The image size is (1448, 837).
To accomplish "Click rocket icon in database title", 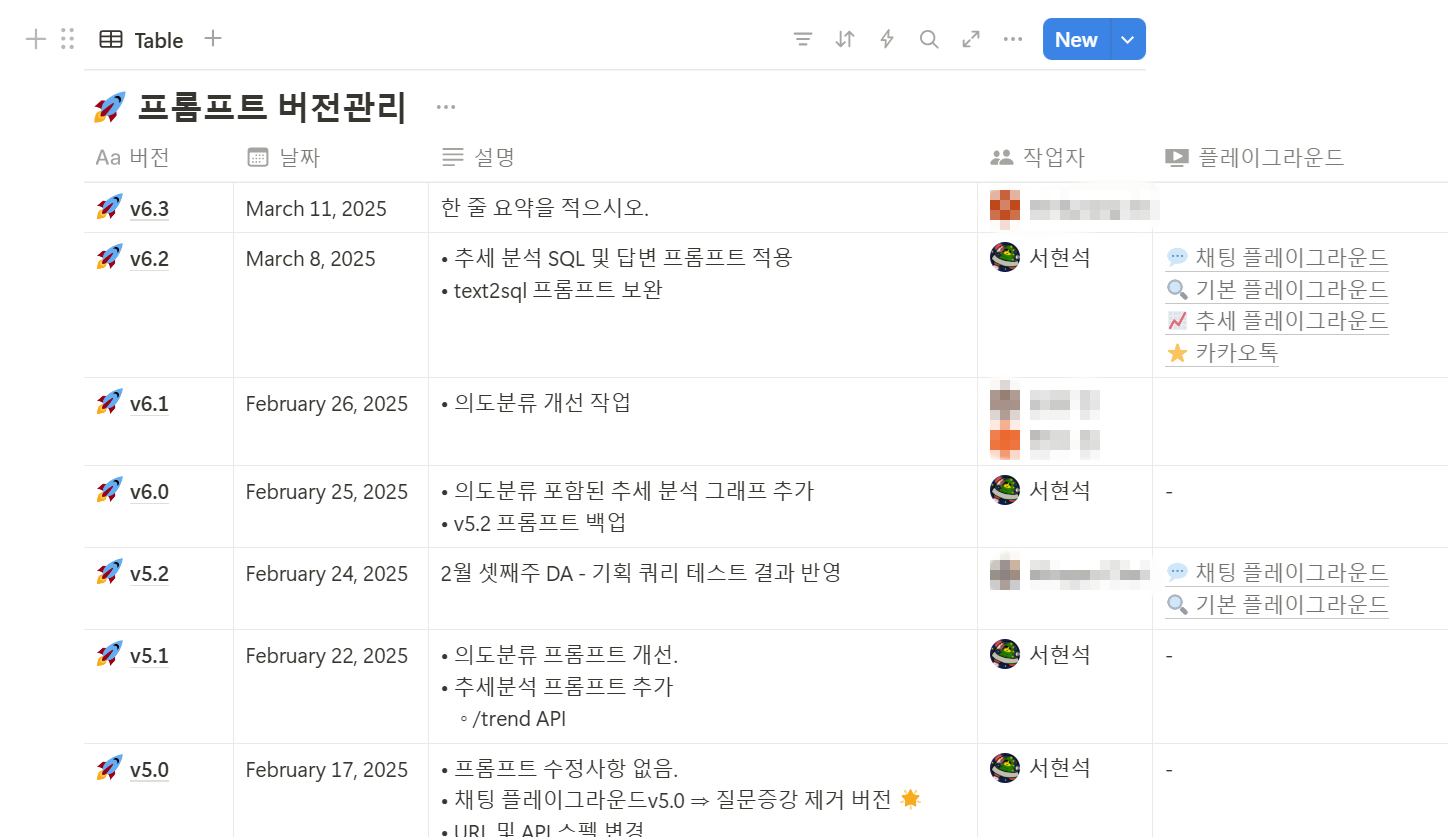I will (109, 107).
